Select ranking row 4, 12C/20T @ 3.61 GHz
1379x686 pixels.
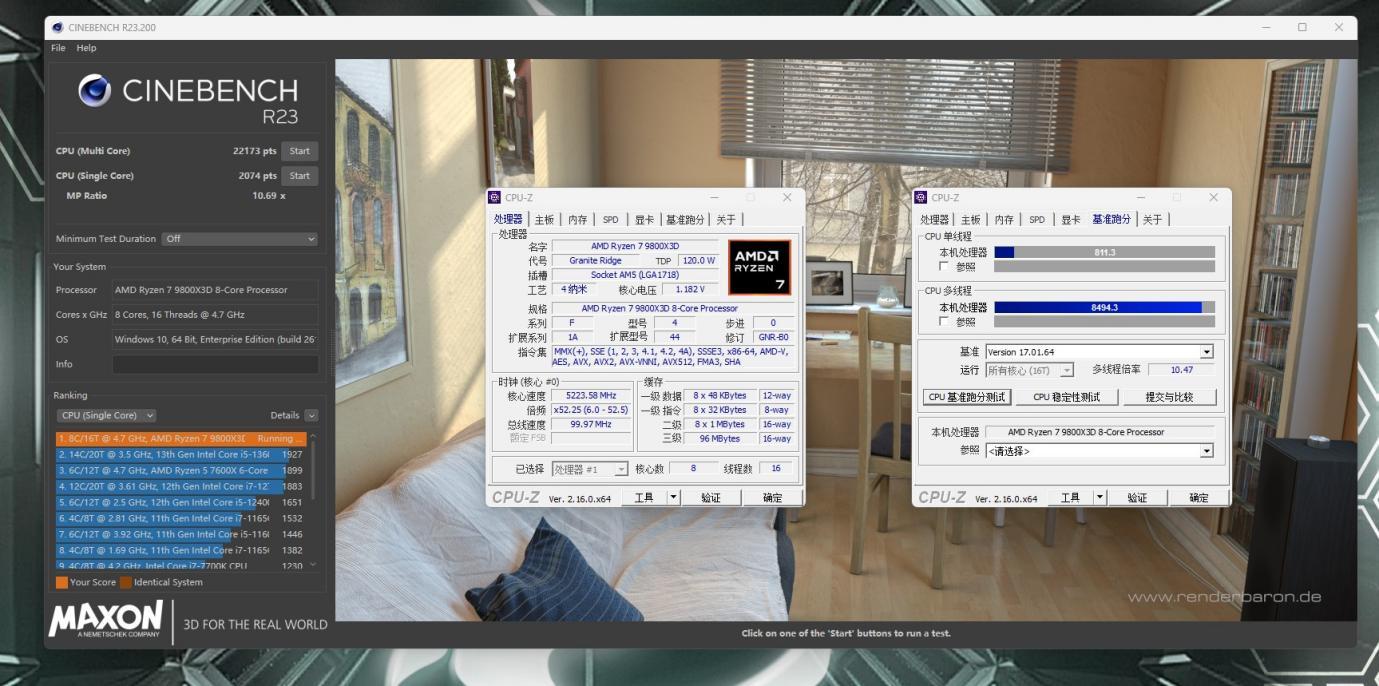(182, 486)
